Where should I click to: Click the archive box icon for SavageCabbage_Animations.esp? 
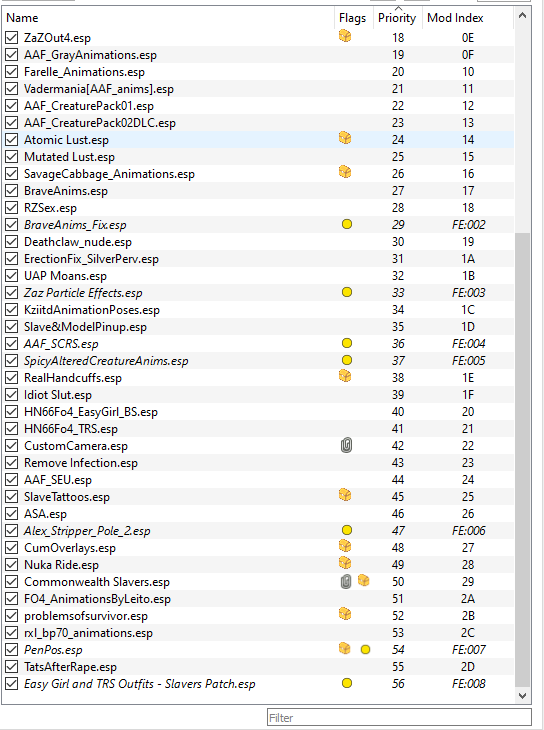point(345,172)
